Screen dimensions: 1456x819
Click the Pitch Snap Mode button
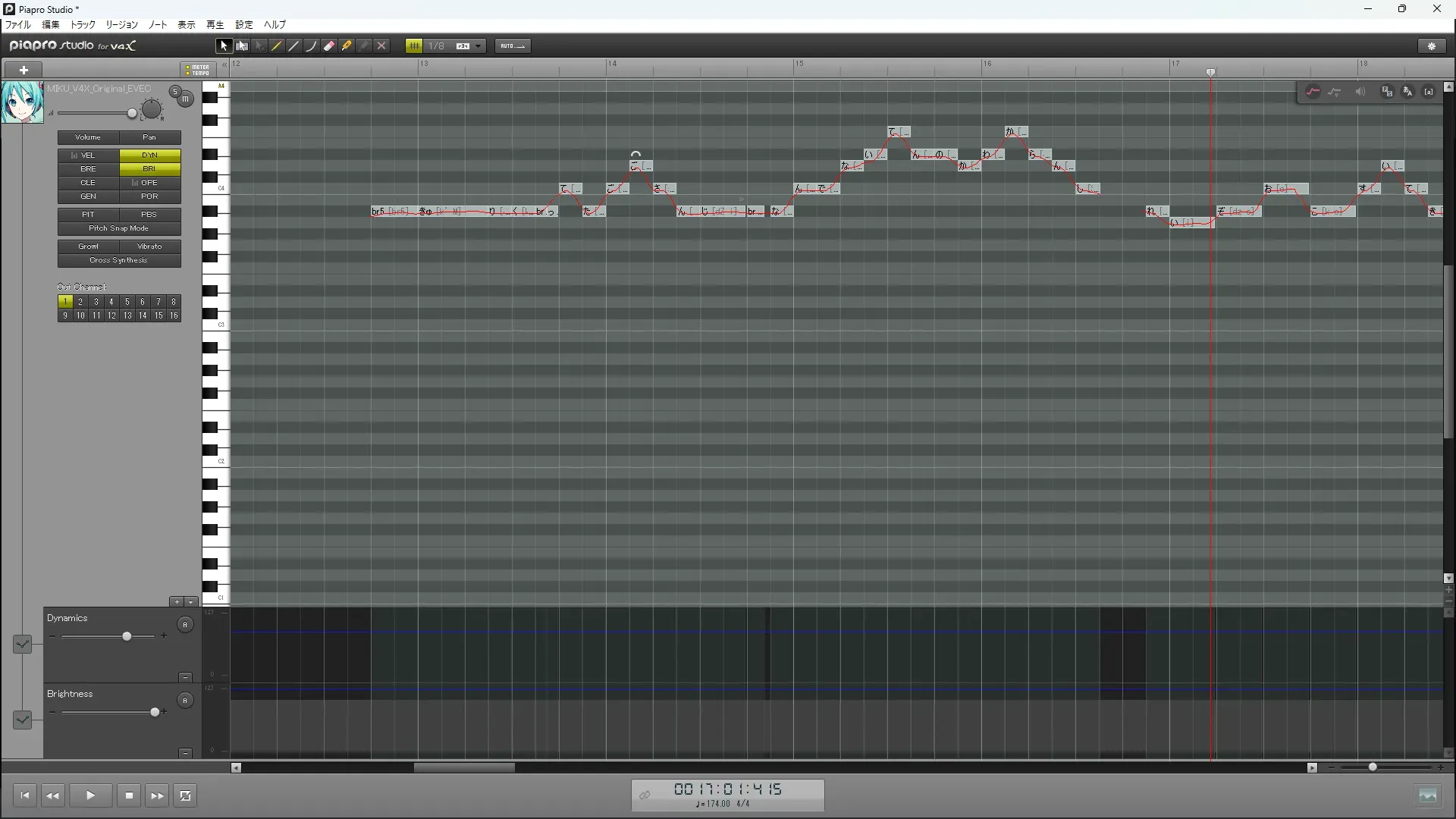[119, 228]
